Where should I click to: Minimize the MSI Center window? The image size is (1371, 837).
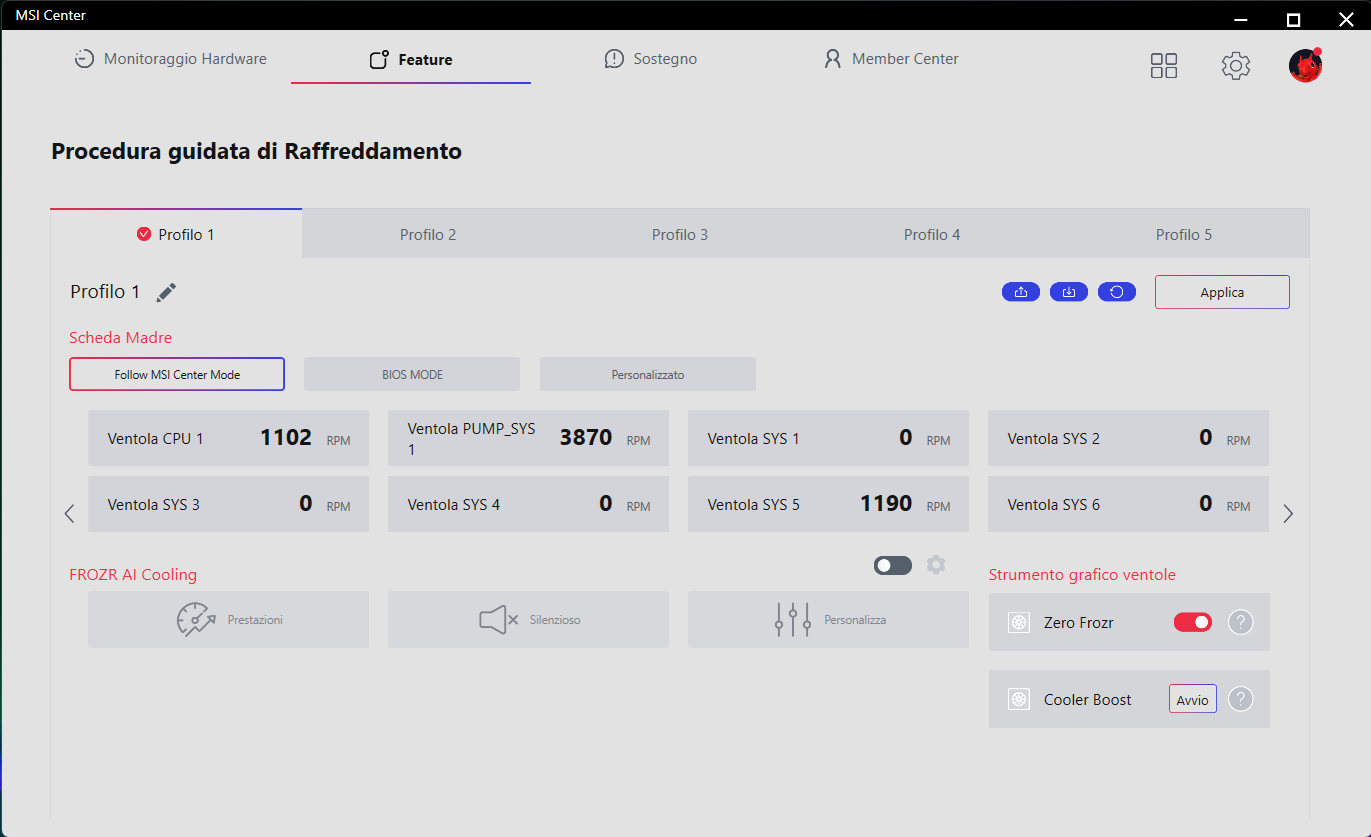(x=1240, y=19)
